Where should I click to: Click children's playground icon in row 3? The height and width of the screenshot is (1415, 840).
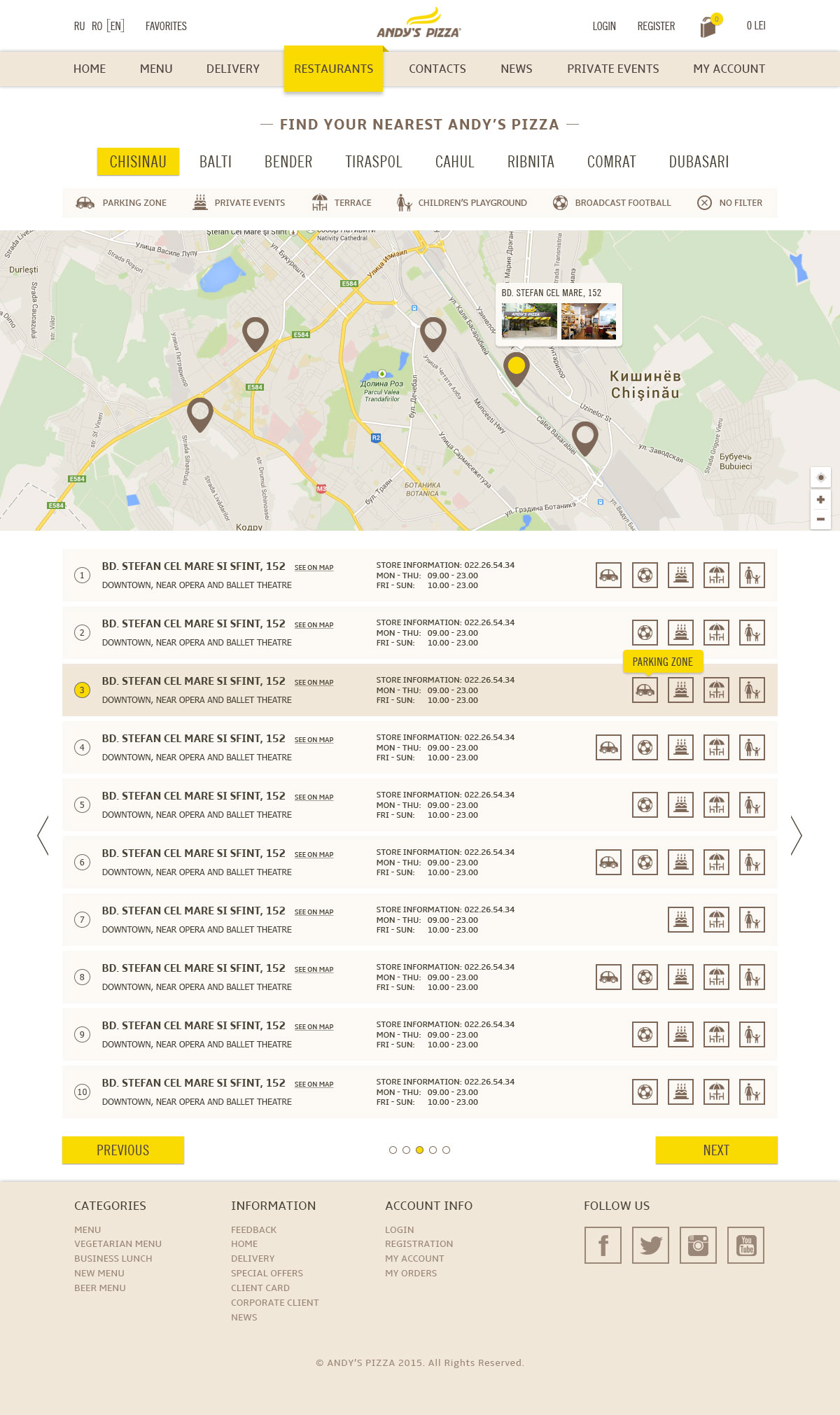click(x=752, y=690)
